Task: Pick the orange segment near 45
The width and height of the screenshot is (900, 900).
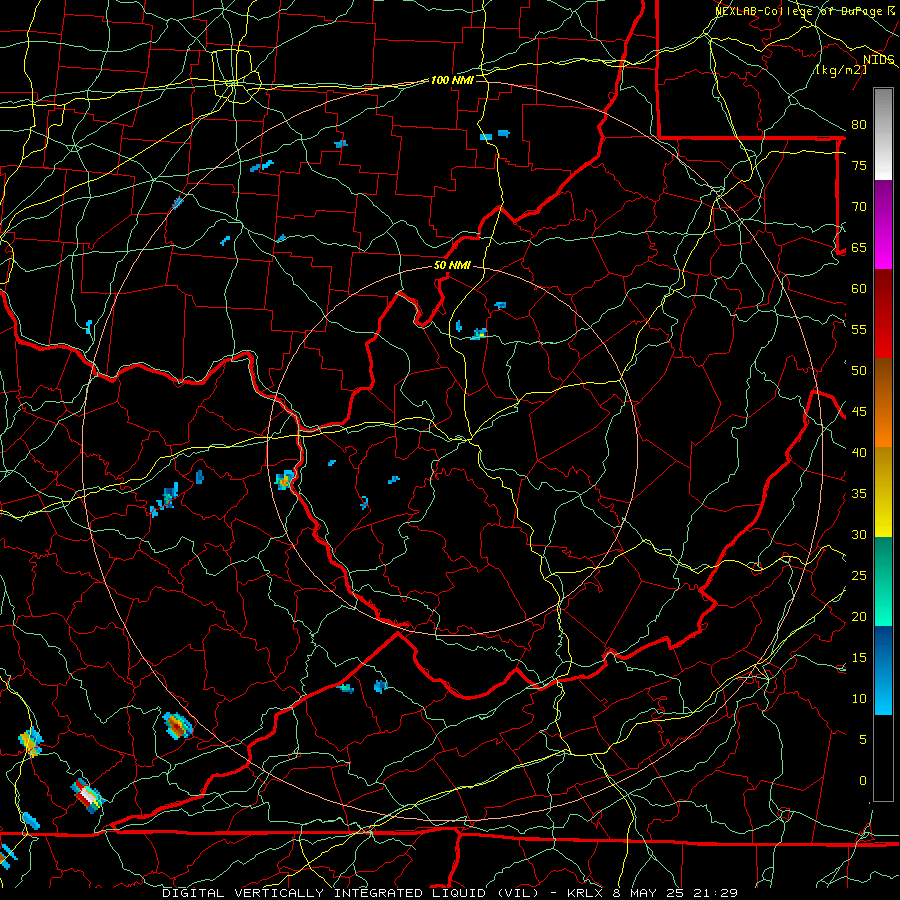Action: [x=883, y=423]
